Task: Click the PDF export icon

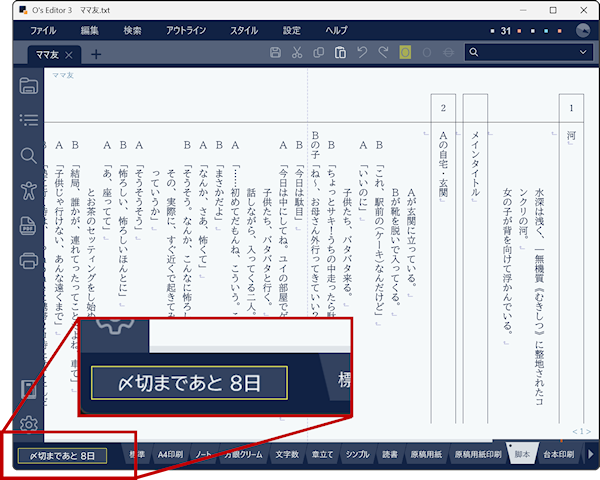Action: [x=29, y=226]
